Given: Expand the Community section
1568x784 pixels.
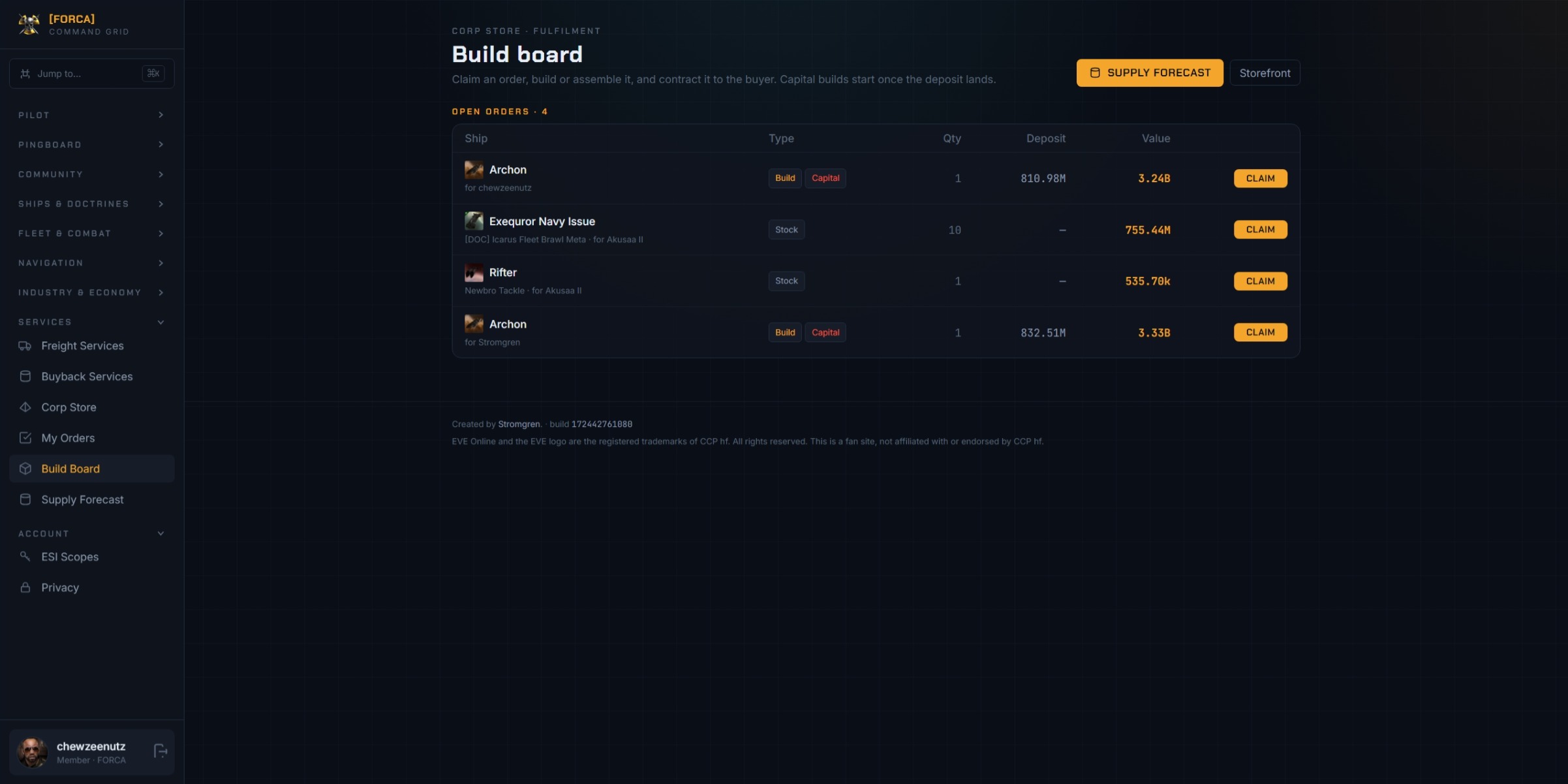Looking at the screenshot, I should pyautogui.click(x=91, y=174).
